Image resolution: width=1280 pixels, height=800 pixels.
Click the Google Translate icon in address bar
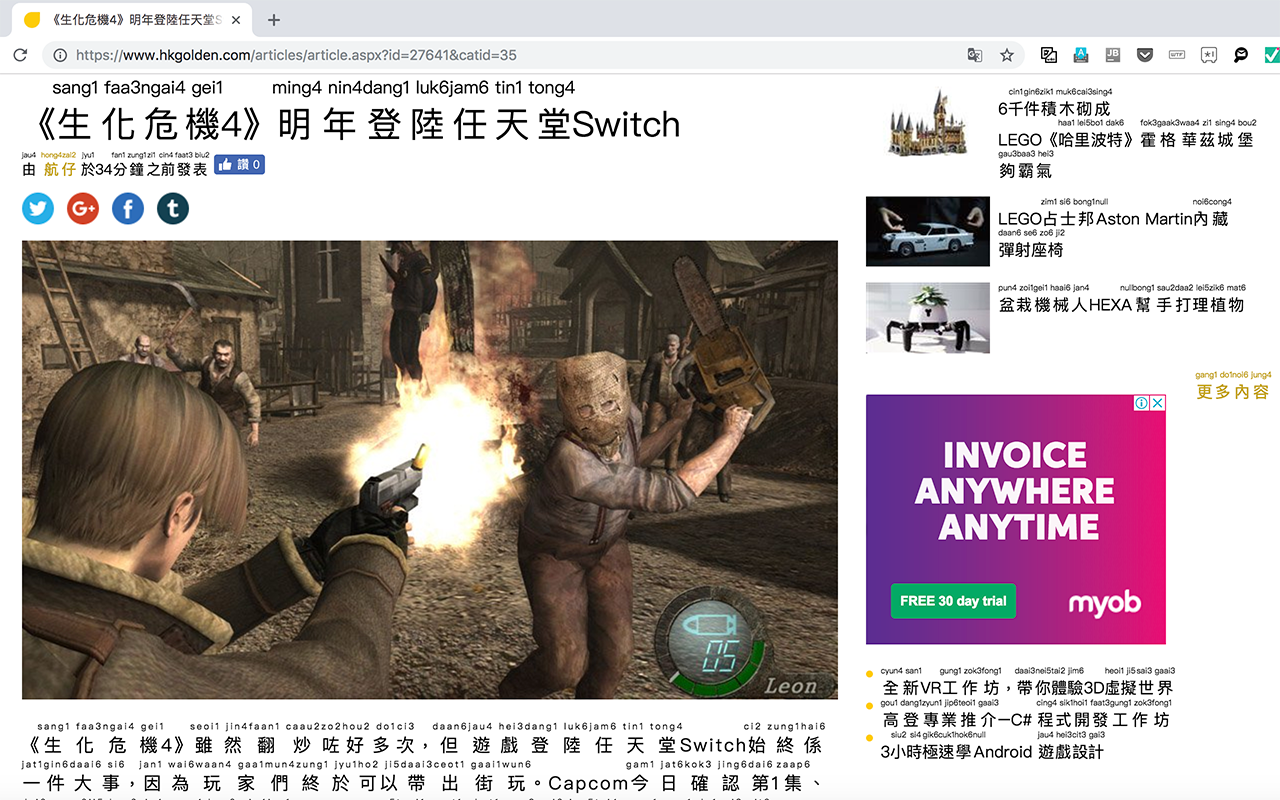coord(975,56)
